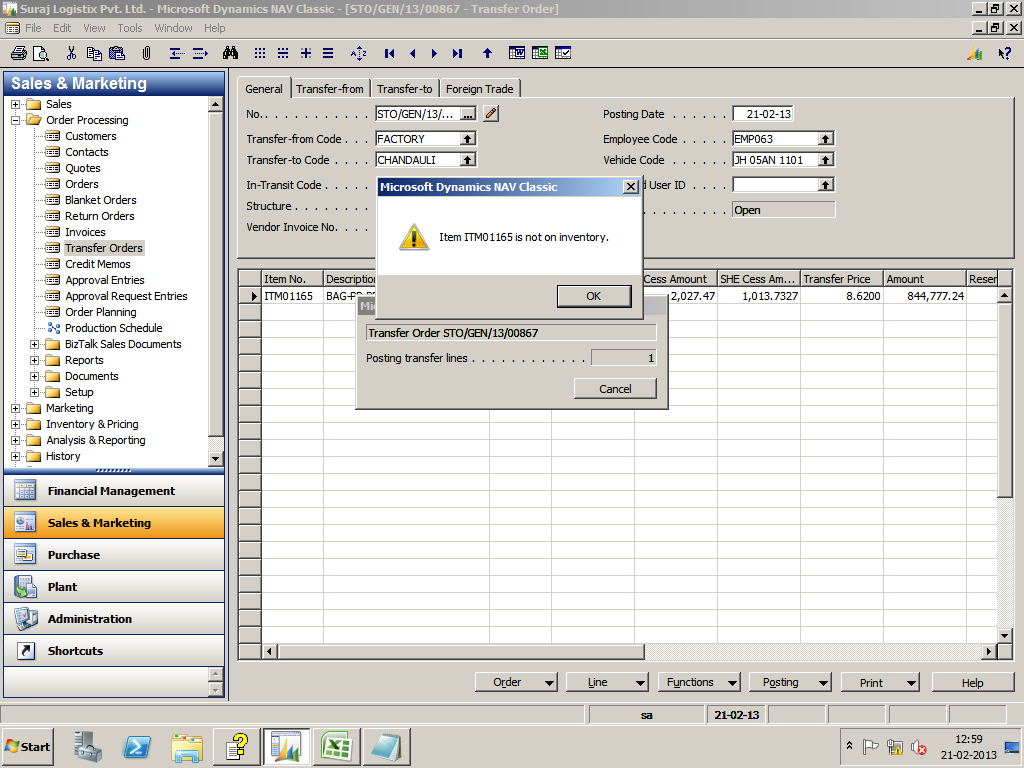
Task: Click the Paste clipboard icon
Action: click(117, 54)
